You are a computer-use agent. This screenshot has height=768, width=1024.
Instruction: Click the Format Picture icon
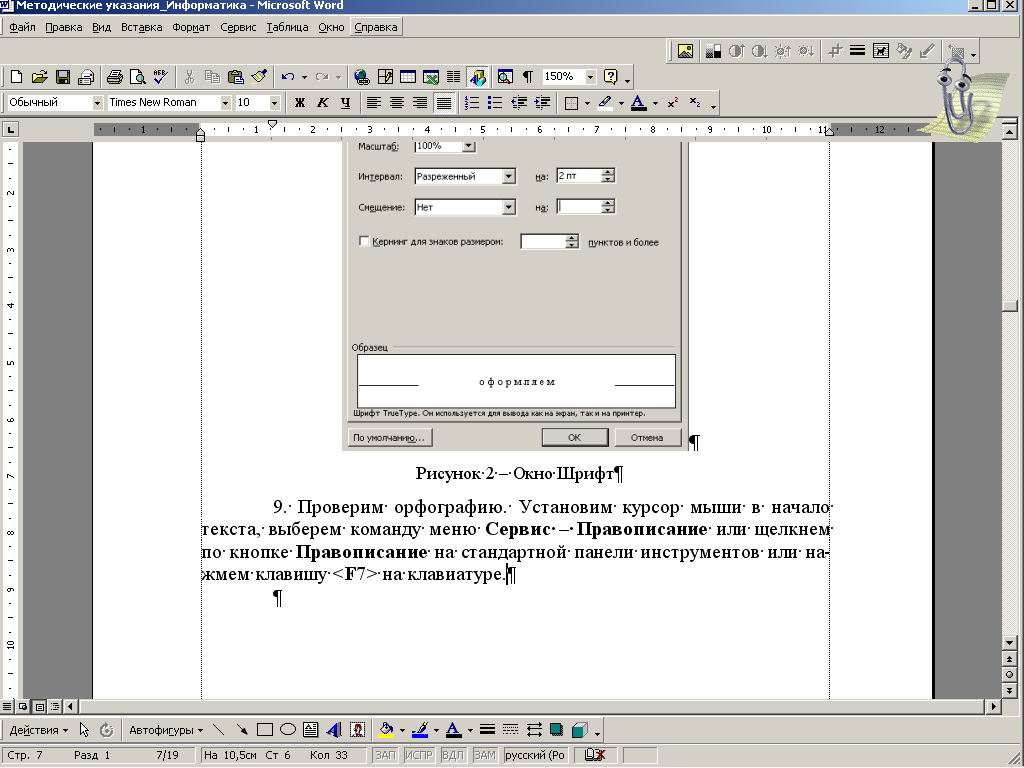904,51
